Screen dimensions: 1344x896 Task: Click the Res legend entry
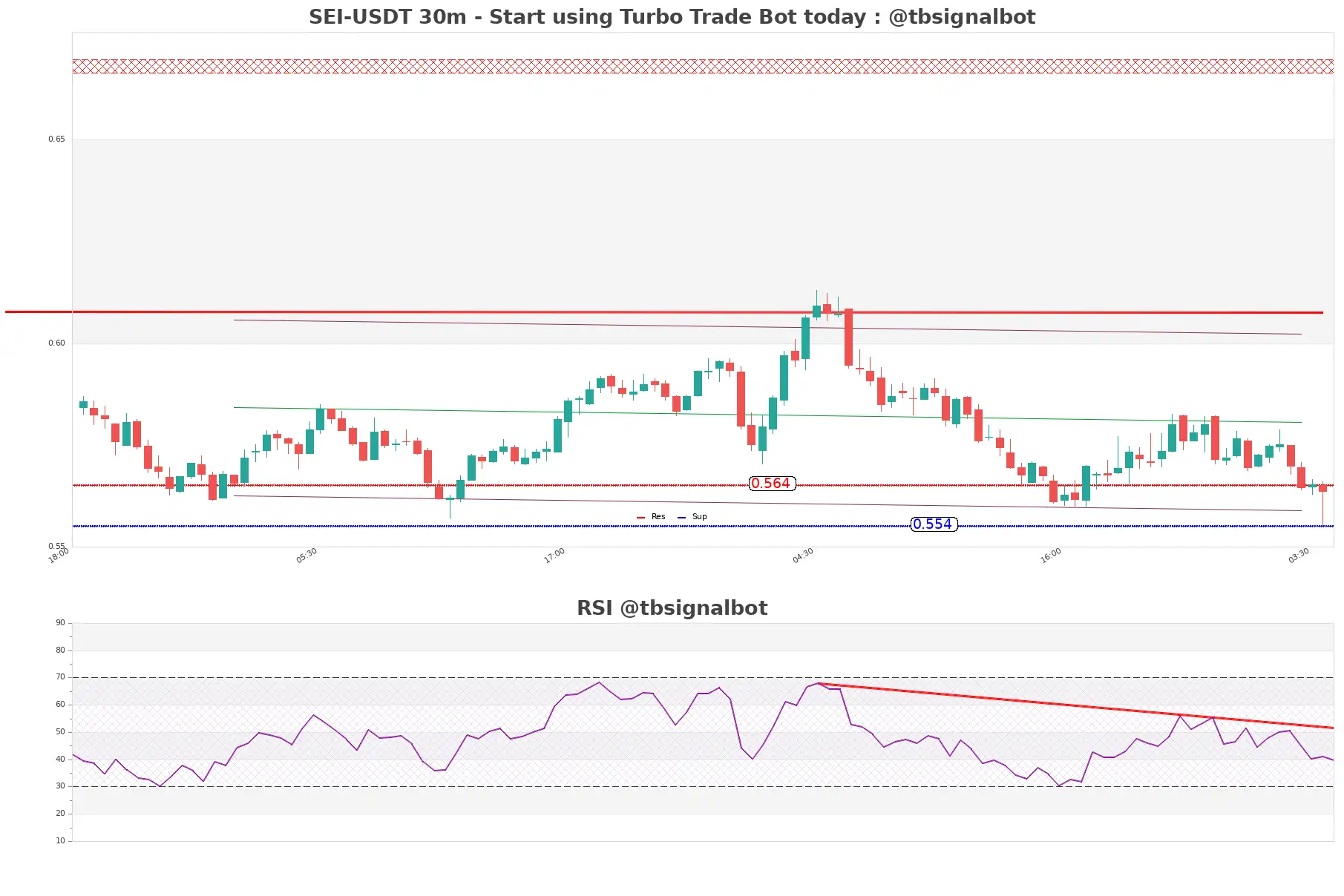click(x=652, y=517)
